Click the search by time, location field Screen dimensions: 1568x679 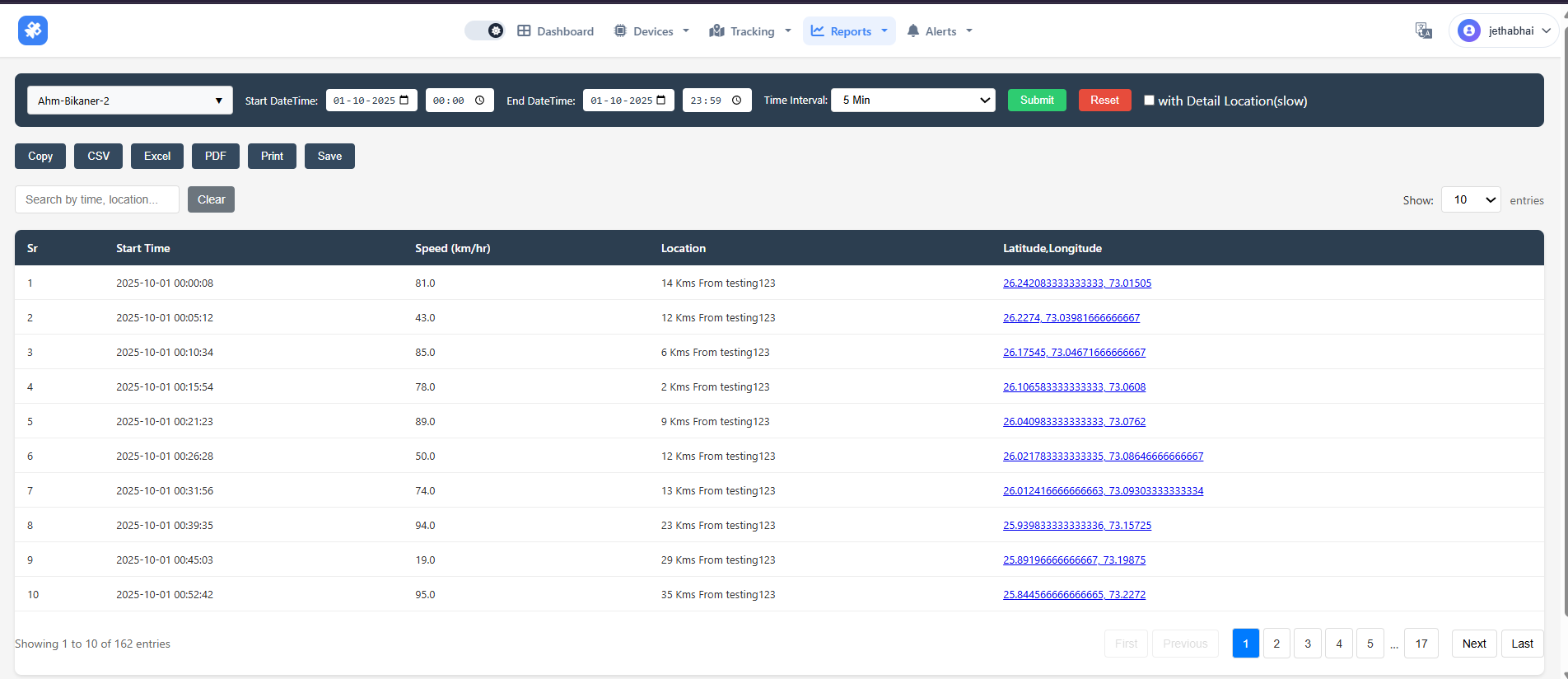pyautogui.click(x=97, y=199)
